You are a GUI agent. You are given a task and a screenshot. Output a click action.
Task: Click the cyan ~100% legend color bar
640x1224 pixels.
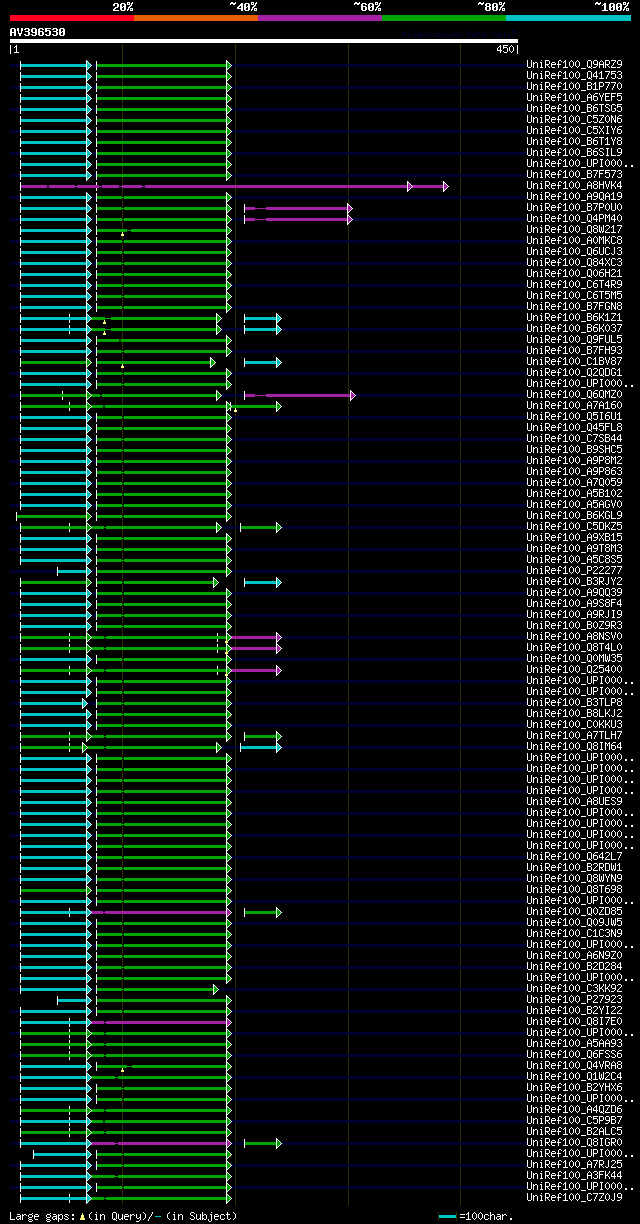[x=568, y=18]
